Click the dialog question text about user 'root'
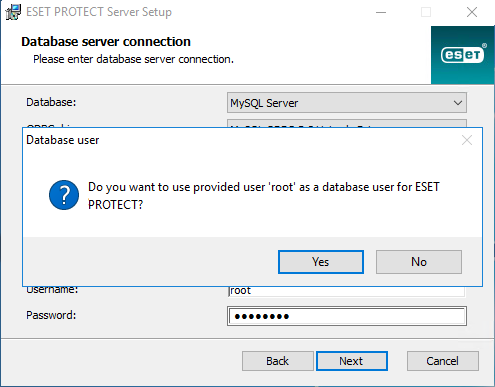This screenshot has height=387, width=495. coord(264,196)
